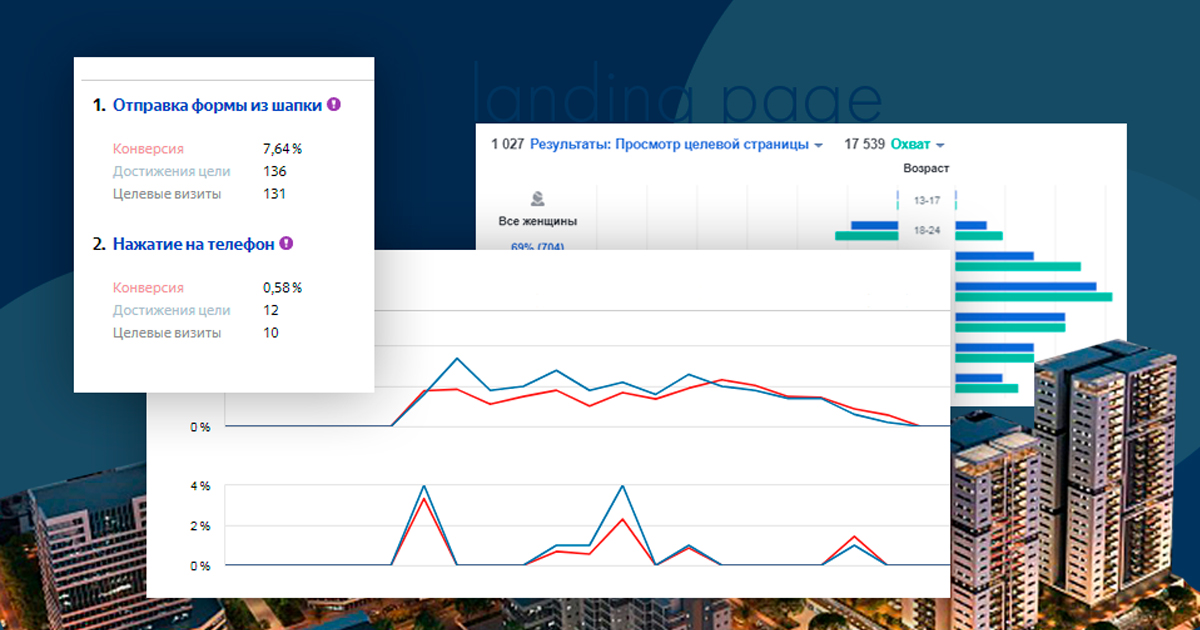Select the conversion value 7,64 %
Viewport: 1200px width, 630px height.
(x=282, y=149)
